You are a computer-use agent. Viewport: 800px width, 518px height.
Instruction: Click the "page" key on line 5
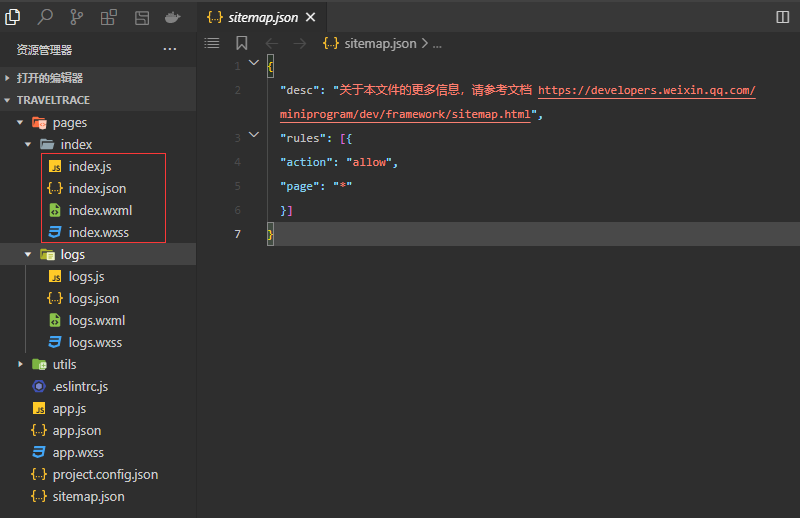300,186
